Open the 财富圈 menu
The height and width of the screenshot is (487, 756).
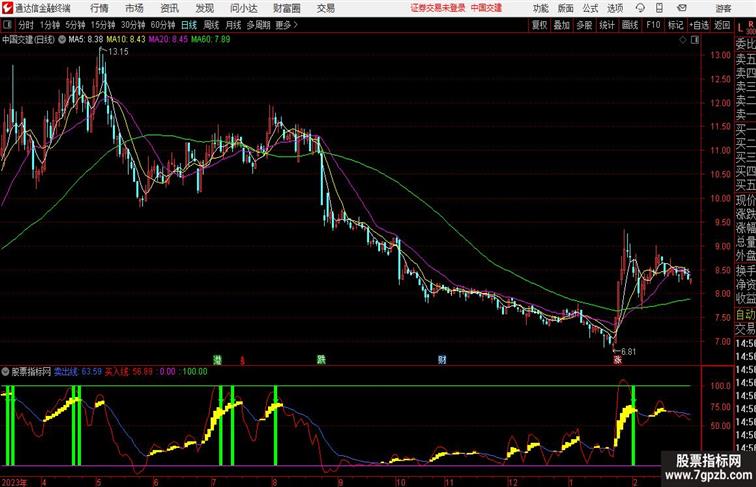click(287, 8)
